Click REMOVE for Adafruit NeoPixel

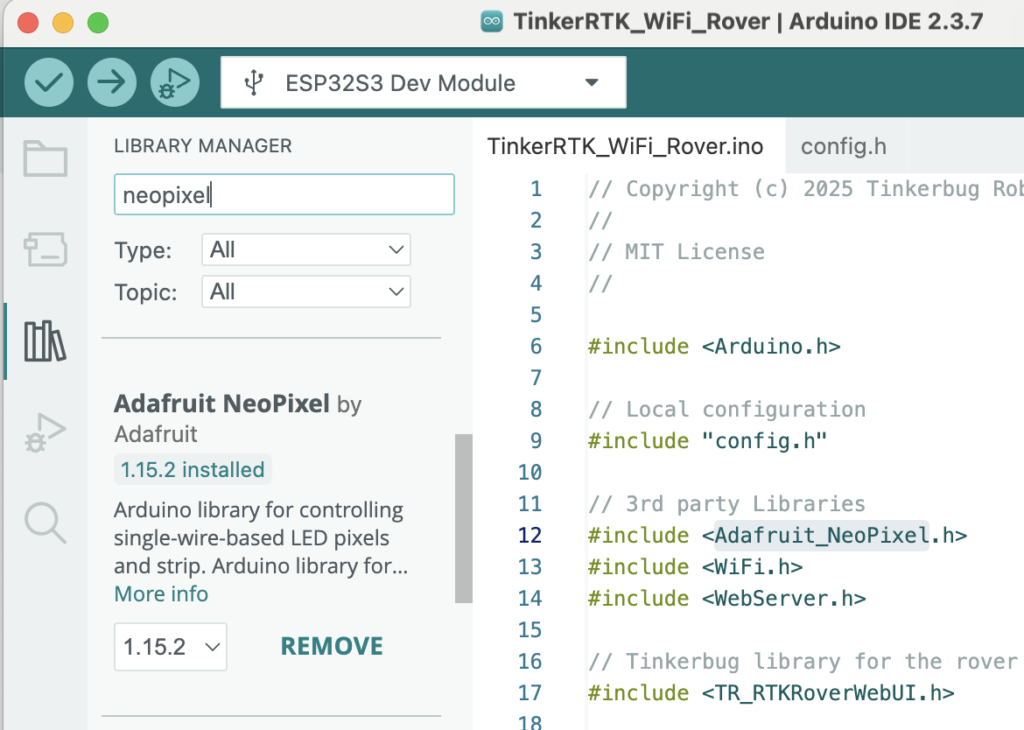point(331,647)
